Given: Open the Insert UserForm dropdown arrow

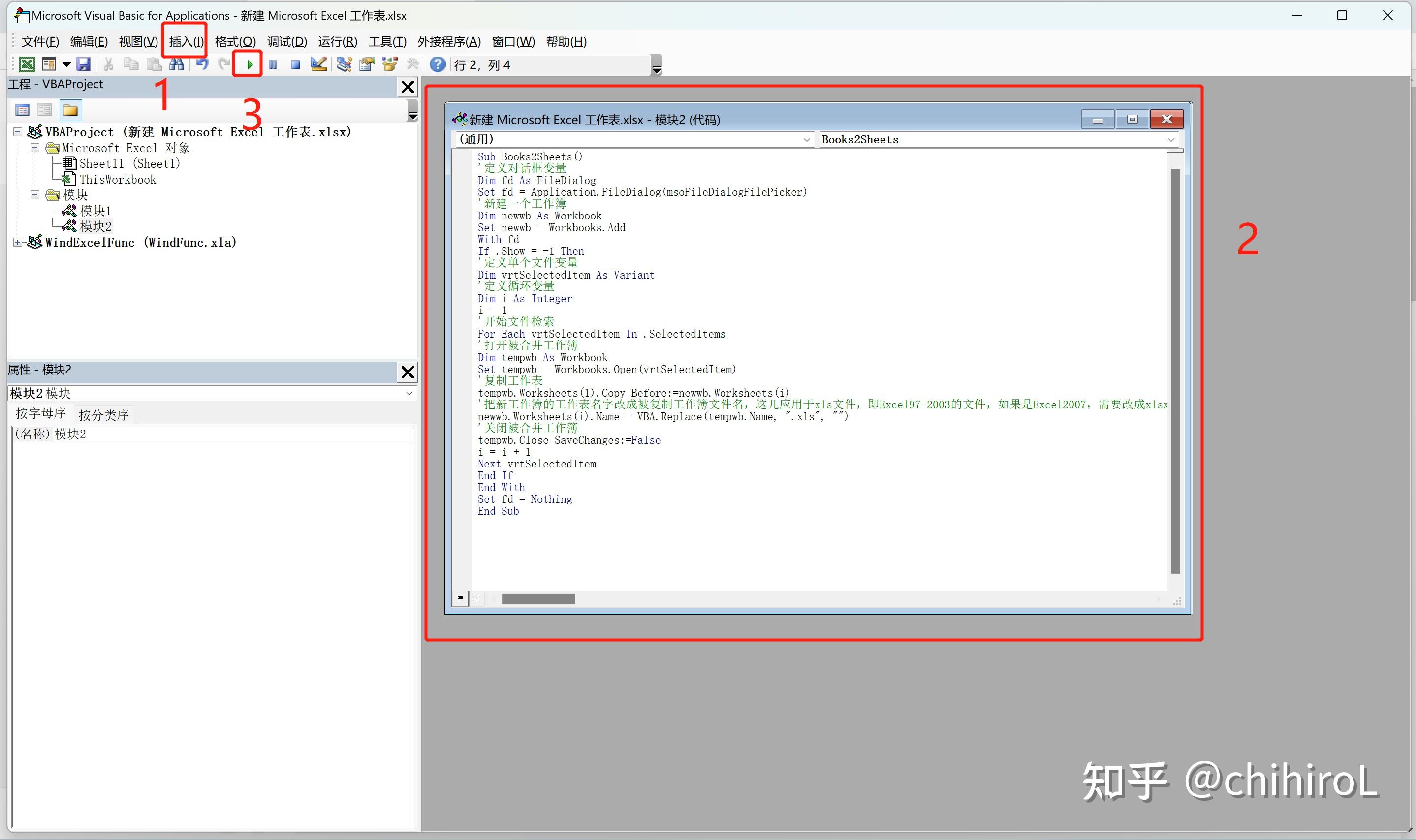Looking at the screenshot, I should tap(66, 64).
